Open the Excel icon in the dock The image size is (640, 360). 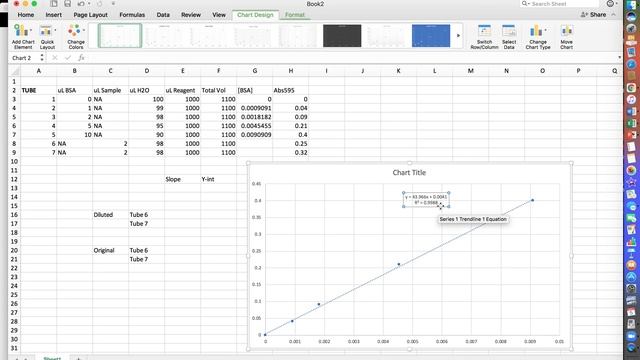coord(631,123)
